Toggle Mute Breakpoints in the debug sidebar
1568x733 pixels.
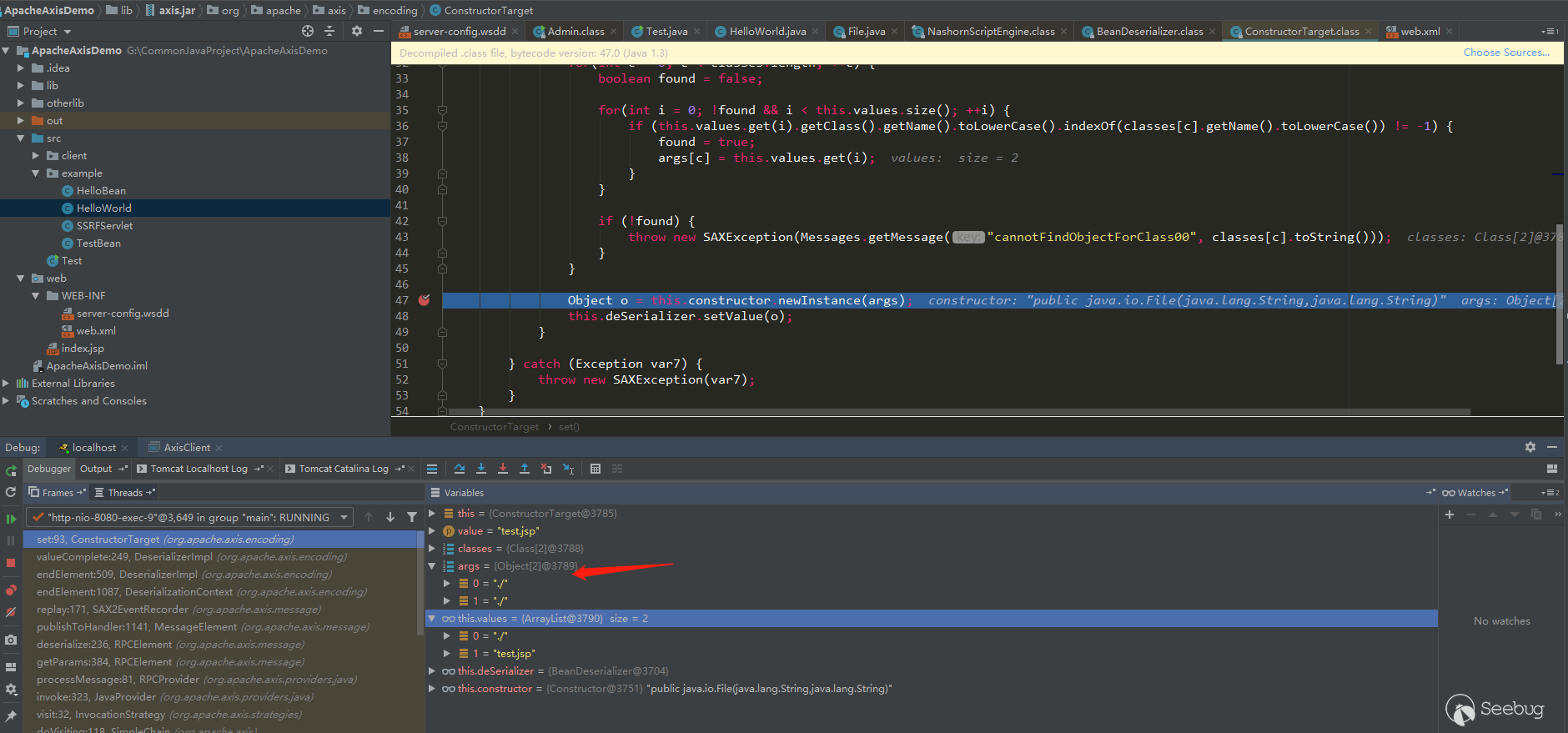pos(11,612)
